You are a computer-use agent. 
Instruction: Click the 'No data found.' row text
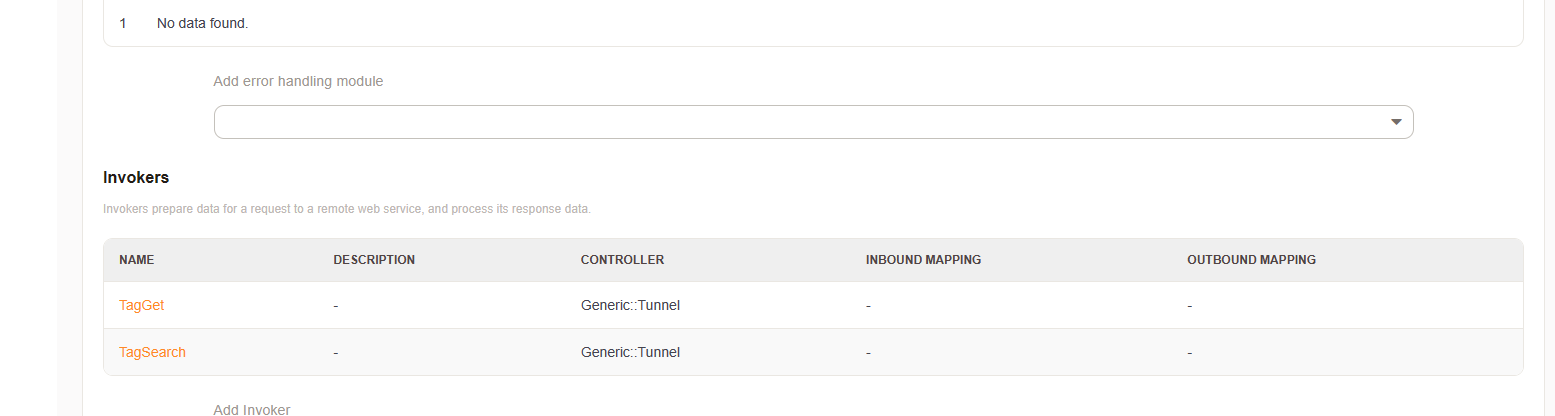[202, 23]
